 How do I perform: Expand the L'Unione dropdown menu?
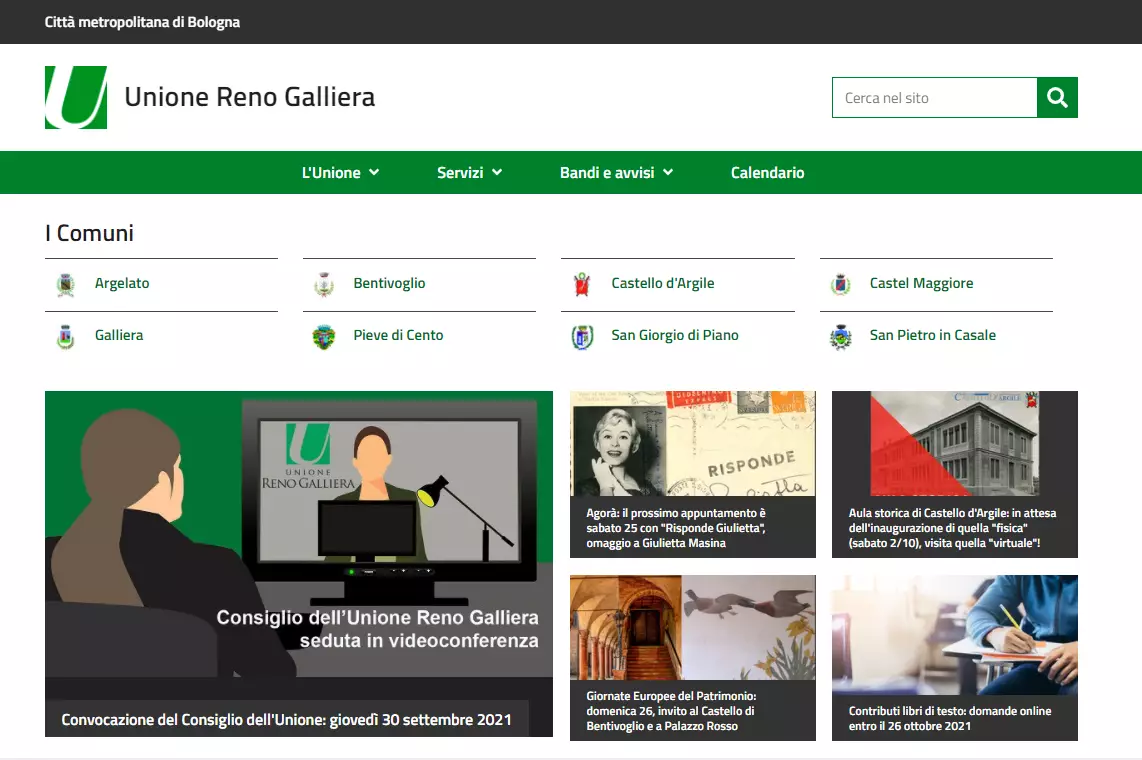(x=340, y=173)
